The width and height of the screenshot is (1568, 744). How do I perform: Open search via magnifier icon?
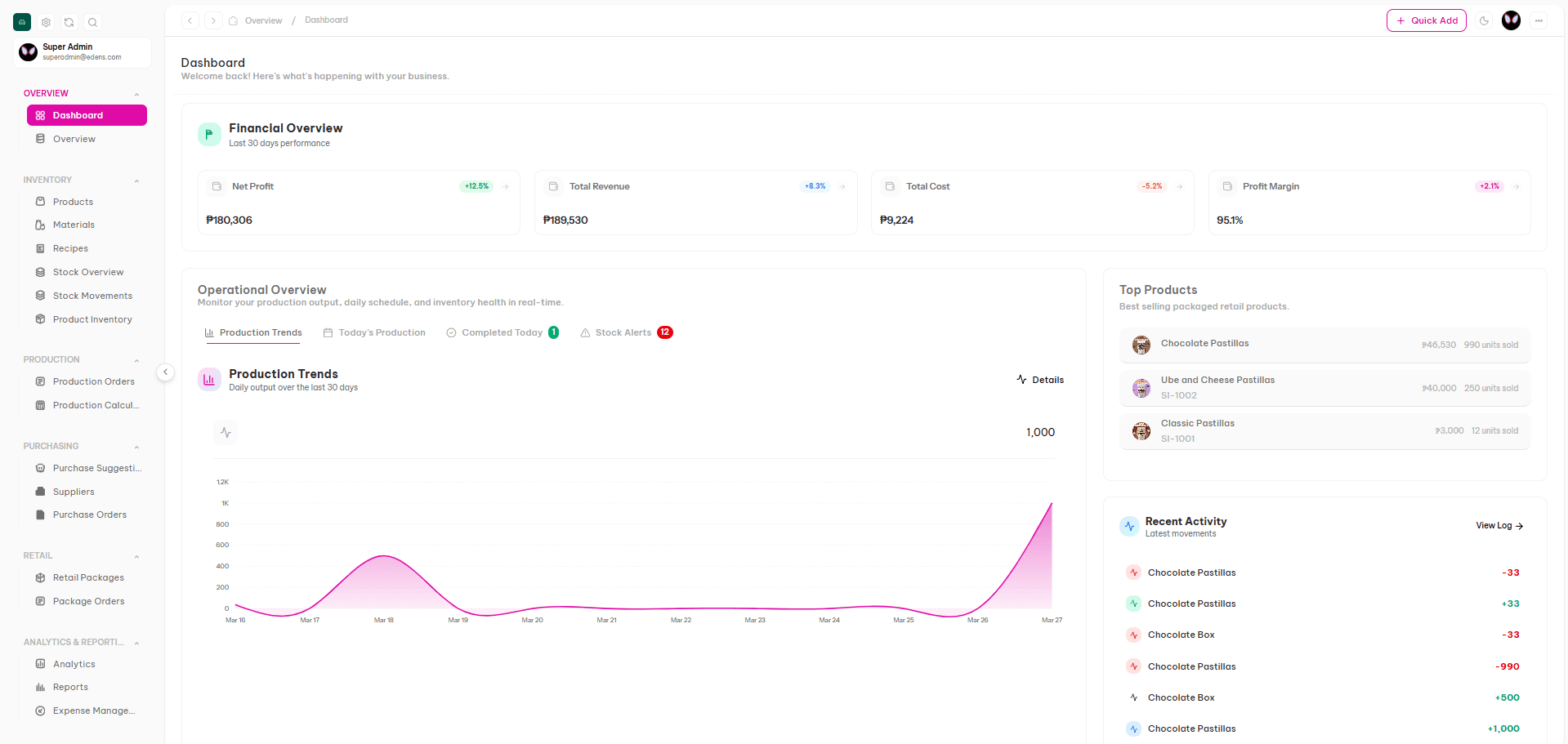pyautogui.click(x=92, y=22)
